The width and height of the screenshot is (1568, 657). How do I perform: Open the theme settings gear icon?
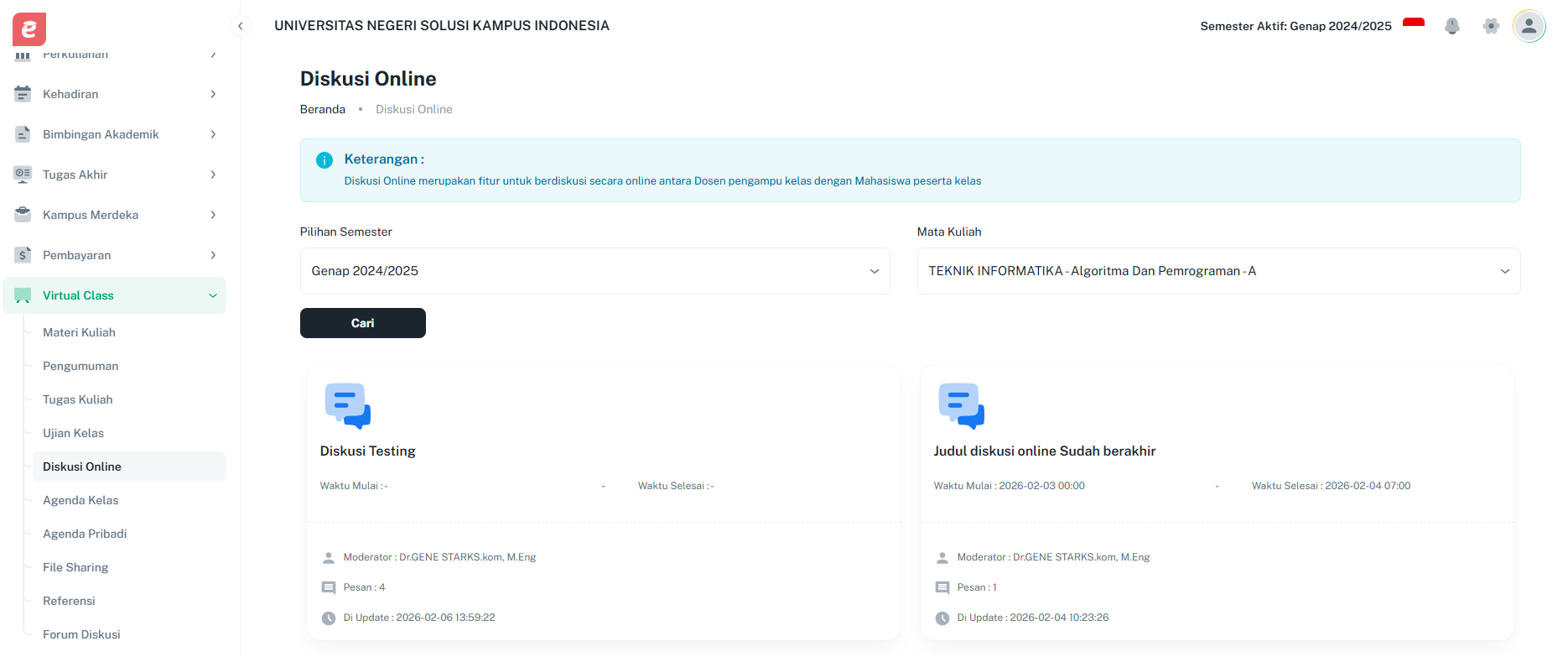coord(1491,26)
